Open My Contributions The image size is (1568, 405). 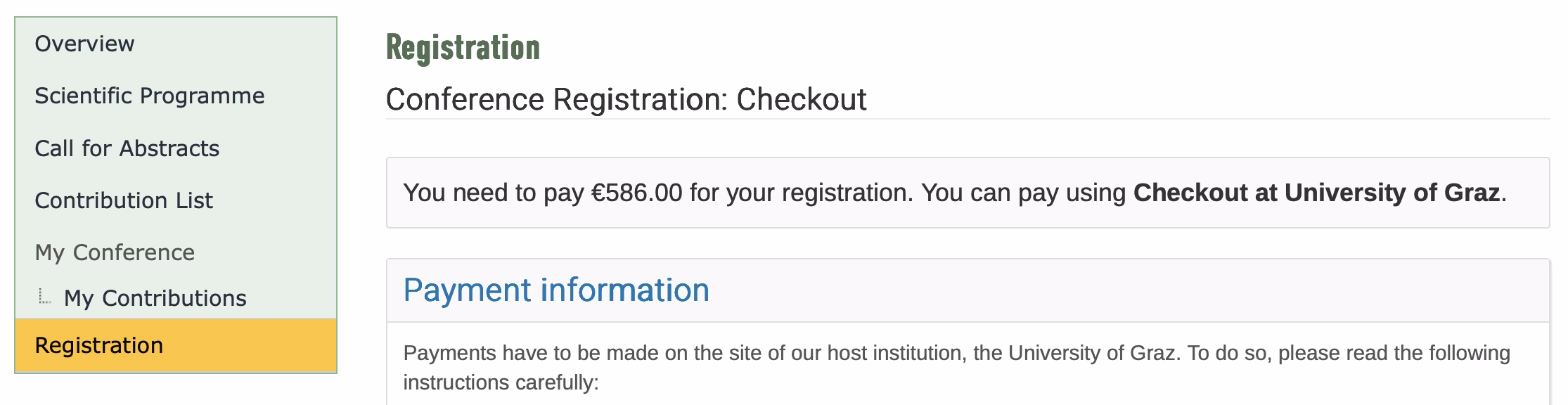pyautogui.click(x=155, y=299)
